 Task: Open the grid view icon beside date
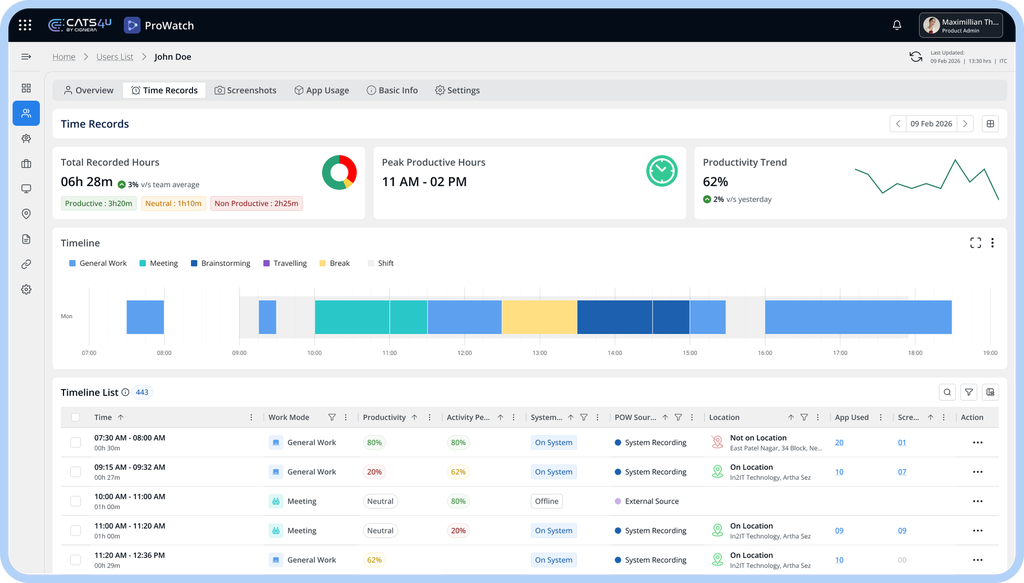(x=990, y=123)
